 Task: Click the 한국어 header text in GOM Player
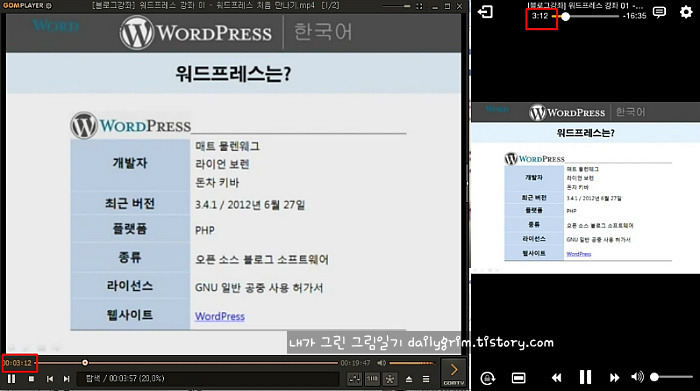pos(323,32)
